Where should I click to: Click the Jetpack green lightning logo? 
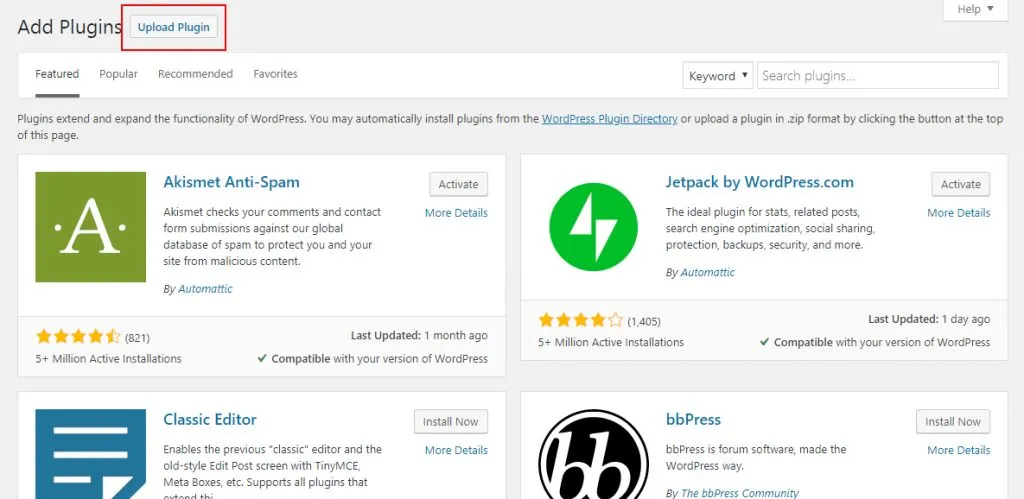[594, 227]
